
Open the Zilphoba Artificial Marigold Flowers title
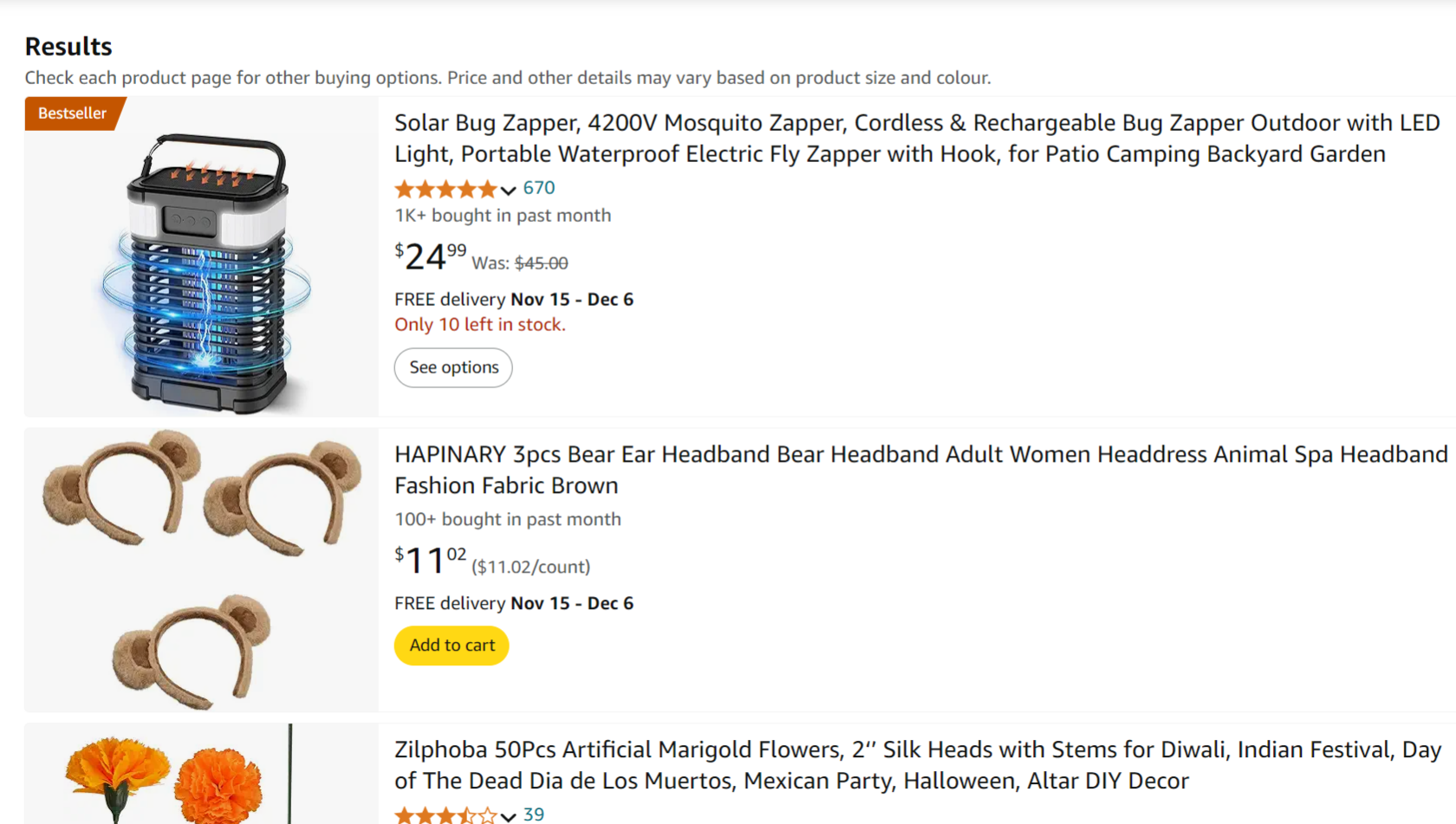point(918,765)
